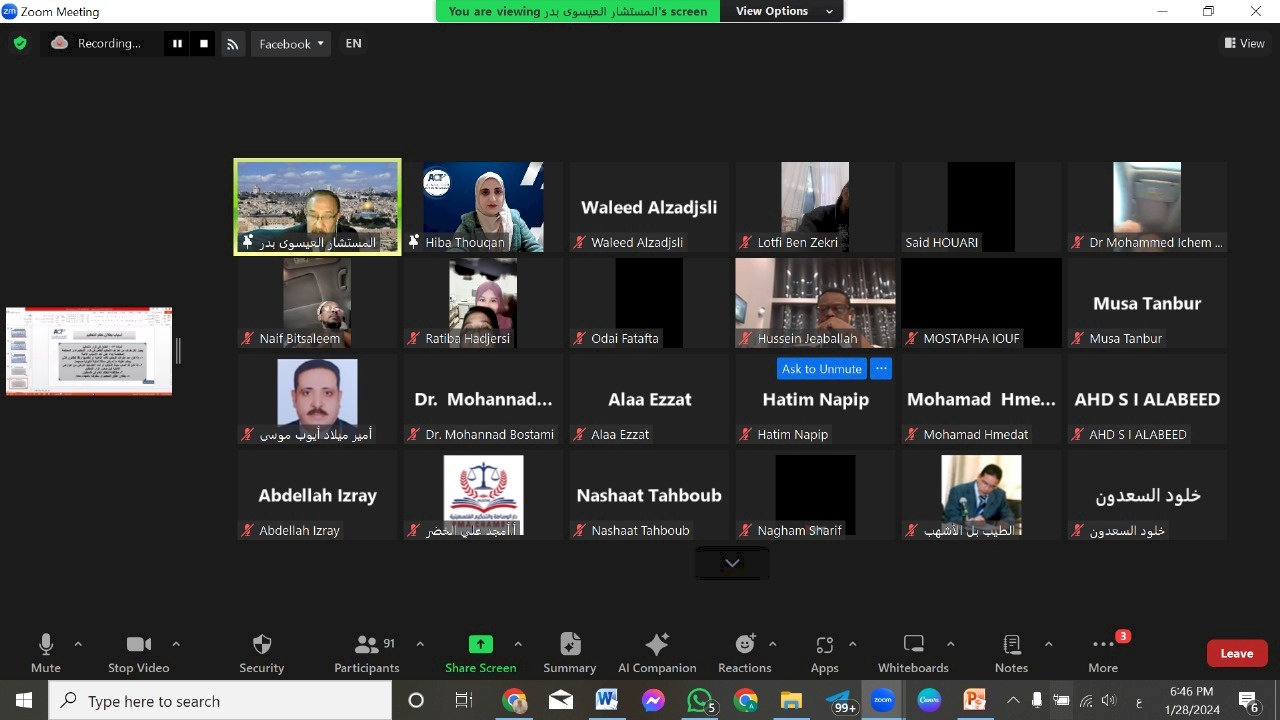Open the Apps icon in toolbar
1280x720 pixels.
[824, 645]
